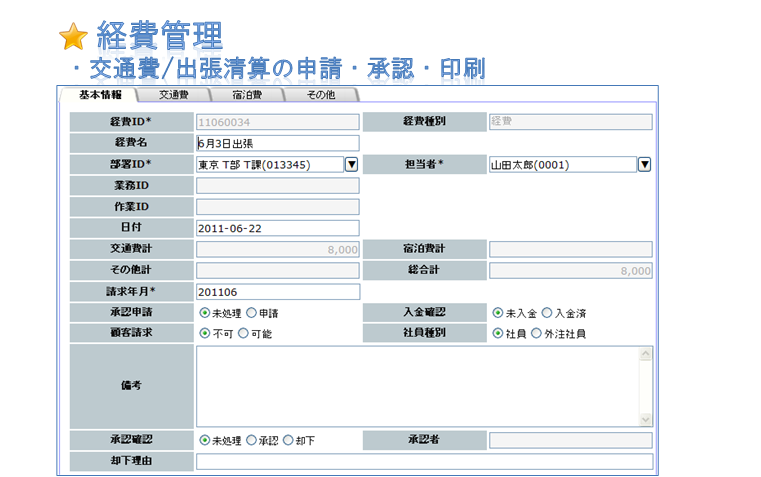Image resolution: width=761 pixels, height=477 pixels.
Task: Click the 経費管理 title text
Action: click(160, 35)
